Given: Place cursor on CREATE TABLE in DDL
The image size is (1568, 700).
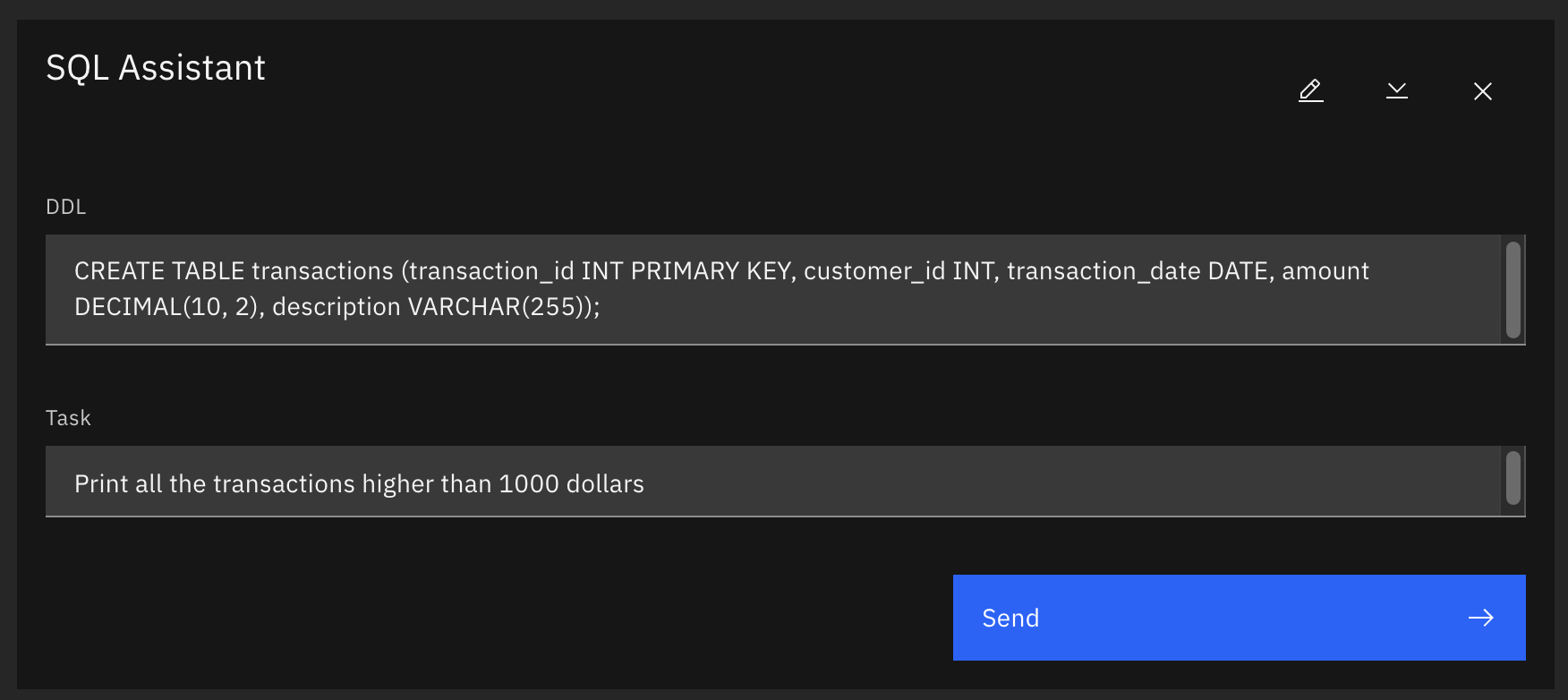Looking at the screenshot, I should 158,271.
